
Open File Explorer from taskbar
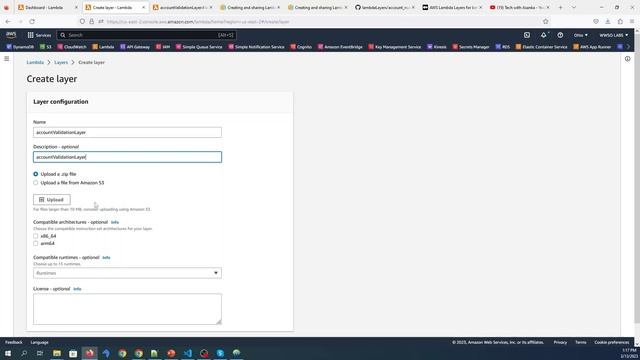(57, 353)
